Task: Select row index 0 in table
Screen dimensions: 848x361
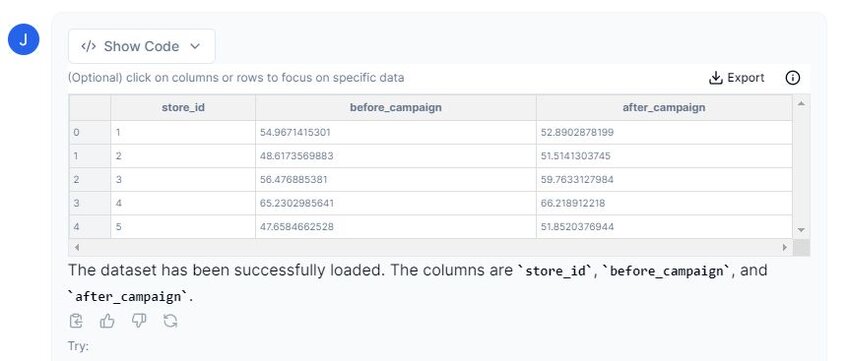Action: pos(90,132)
